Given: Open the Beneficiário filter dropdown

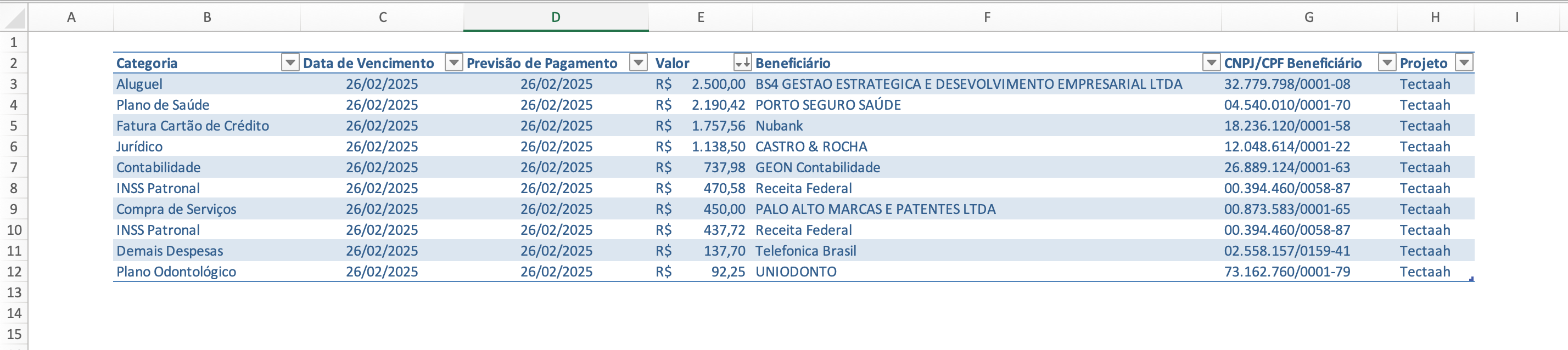Looking at the screenshot, I should (x=1211, y=63).
